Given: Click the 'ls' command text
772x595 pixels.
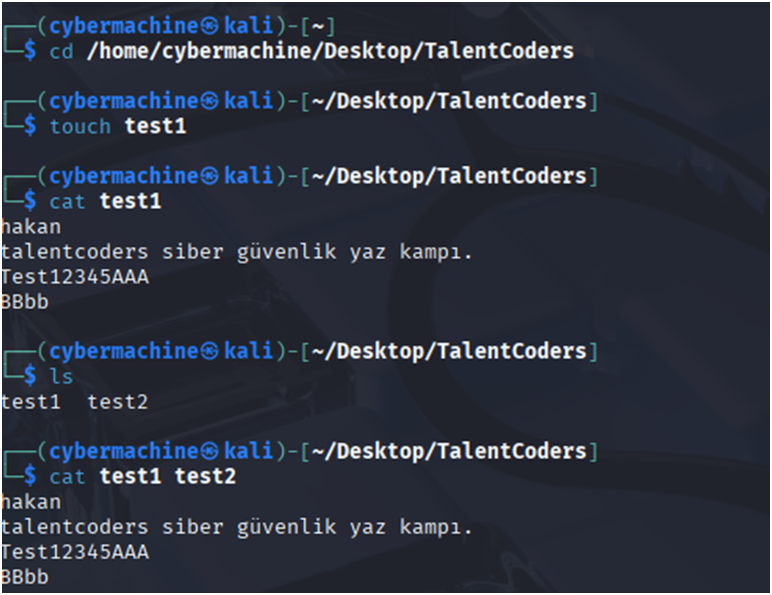Looking at the screenshot, I should click(61, 377).
